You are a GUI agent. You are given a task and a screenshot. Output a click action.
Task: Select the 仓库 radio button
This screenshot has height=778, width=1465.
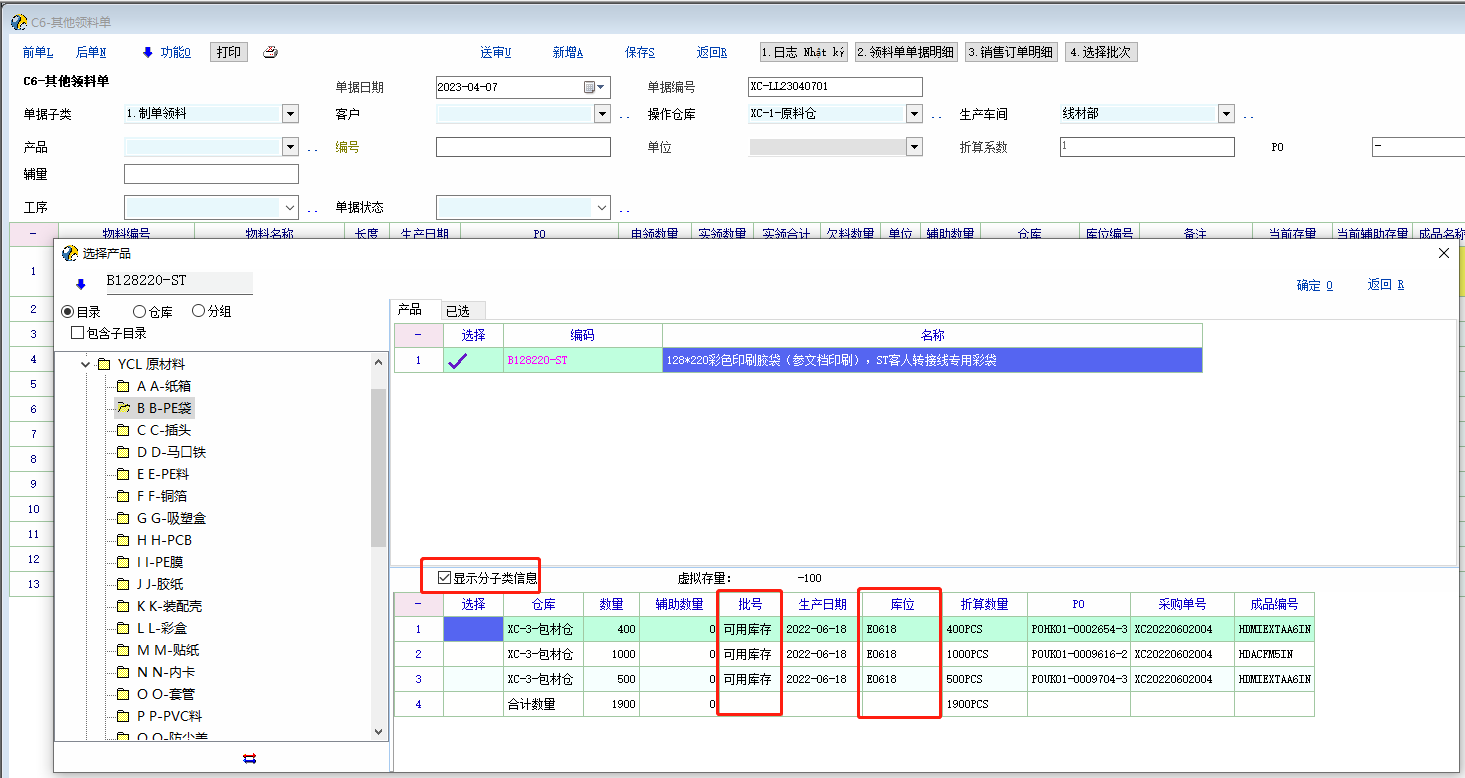pos(140,312)
